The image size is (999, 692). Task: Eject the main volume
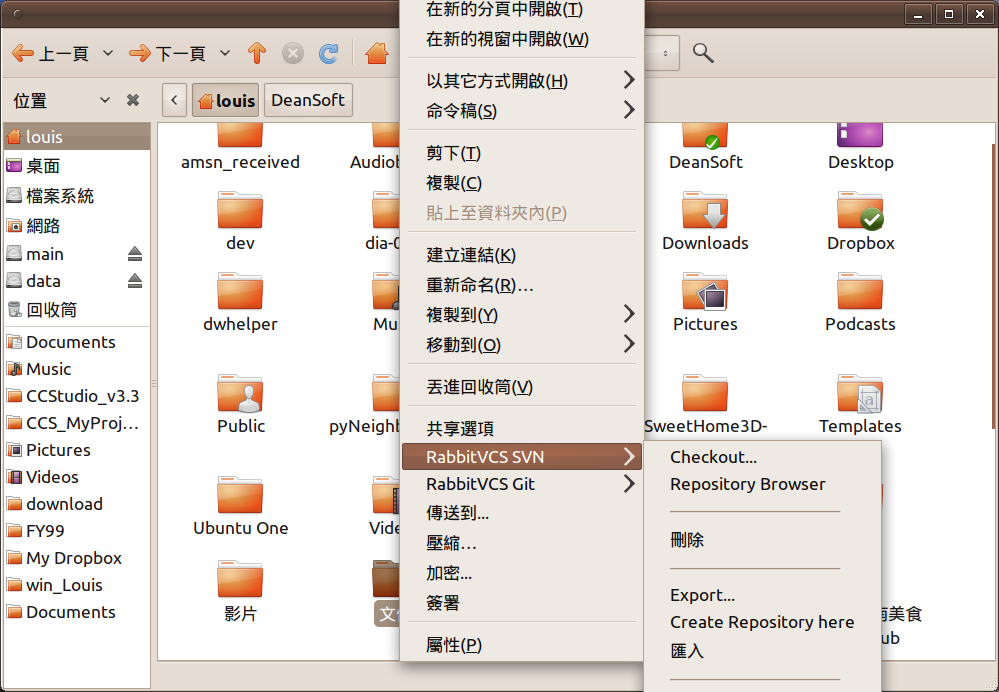click(134, 254)
